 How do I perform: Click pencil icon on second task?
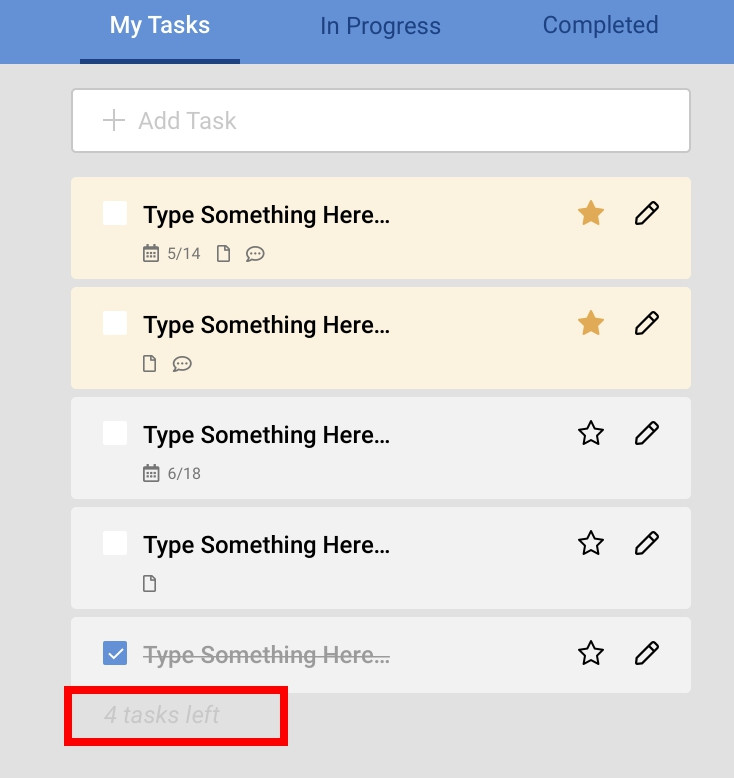point(647,323)
